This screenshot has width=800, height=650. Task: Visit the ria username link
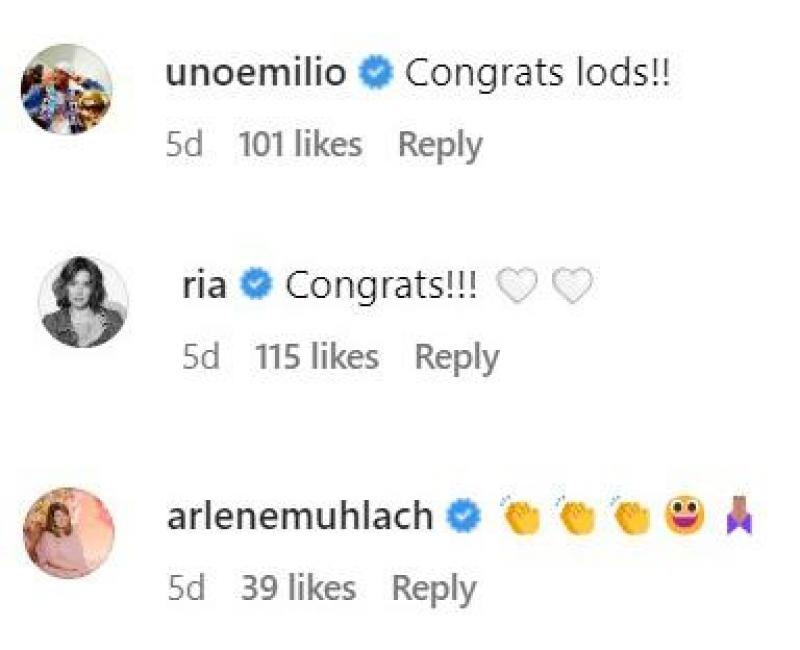204,286
